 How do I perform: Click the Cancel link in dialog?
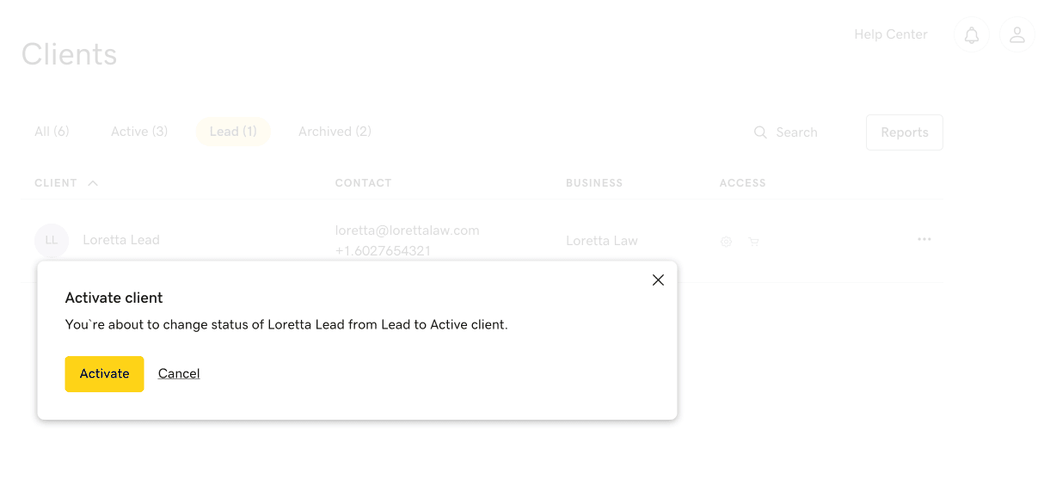click(179, 374)
